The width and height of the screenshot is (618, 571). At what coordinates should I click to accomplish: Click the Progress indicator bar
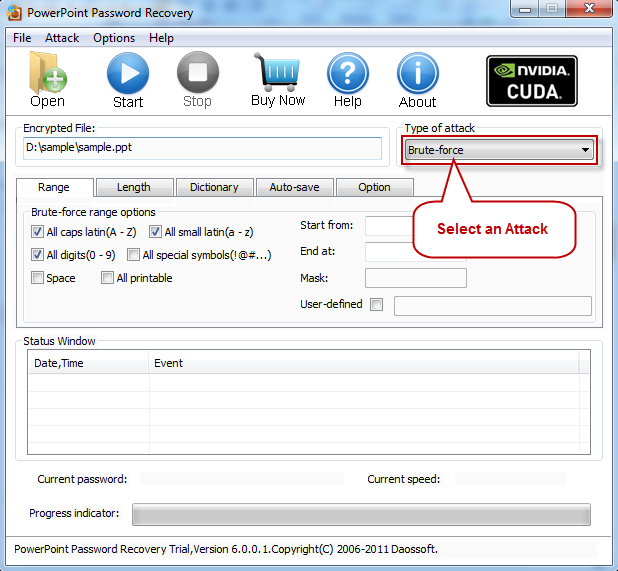point(361,514)
